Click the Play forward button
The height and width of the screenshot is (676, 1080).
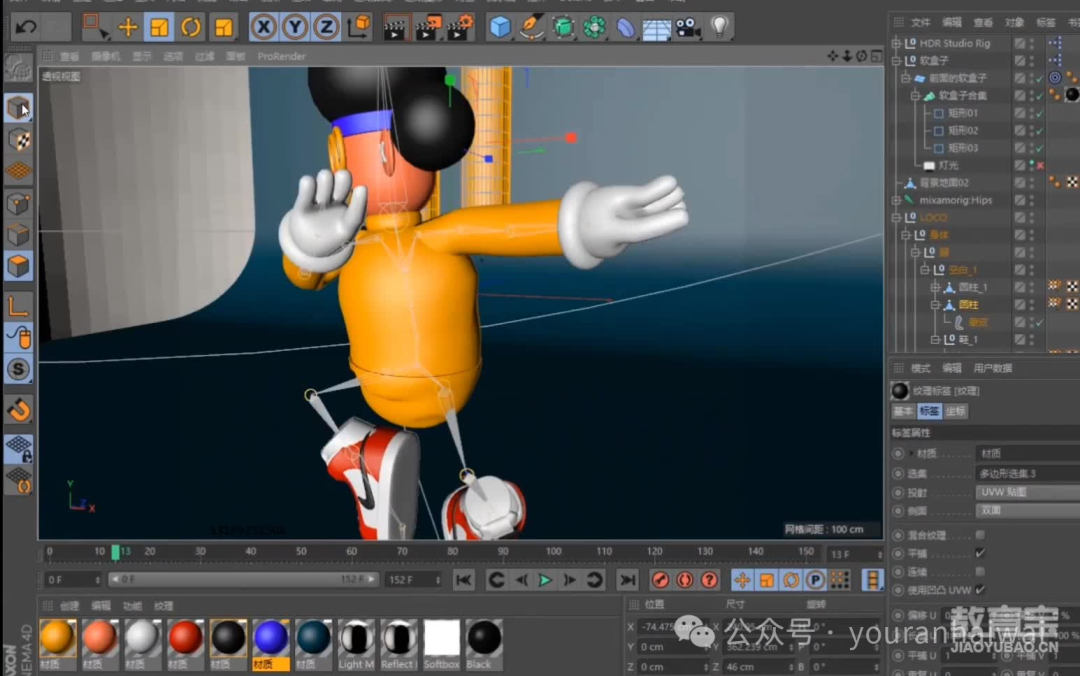point(545,580)
